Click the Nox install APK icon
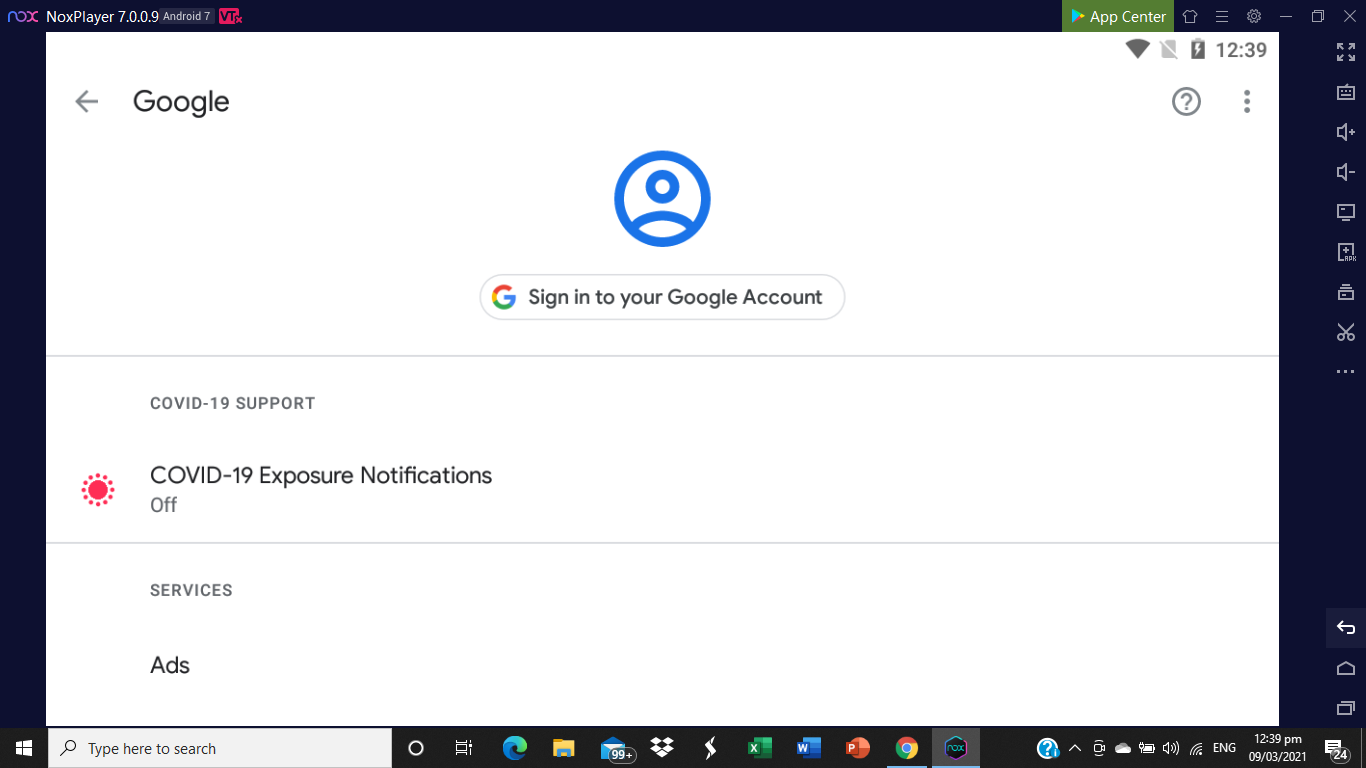Screen dimensions: 1366x768 coord(1346,252)
